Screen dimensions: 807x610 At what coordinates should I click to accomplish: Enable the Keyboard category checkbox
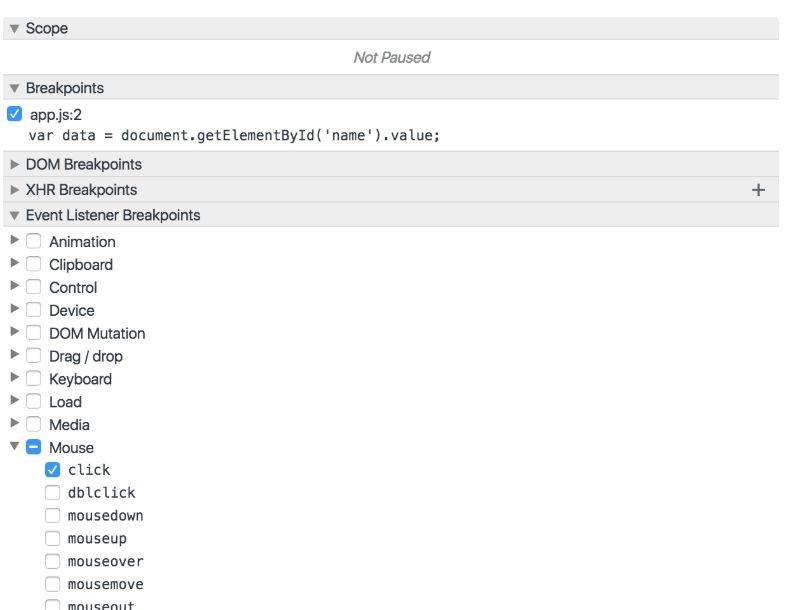[x=33, y=379]
